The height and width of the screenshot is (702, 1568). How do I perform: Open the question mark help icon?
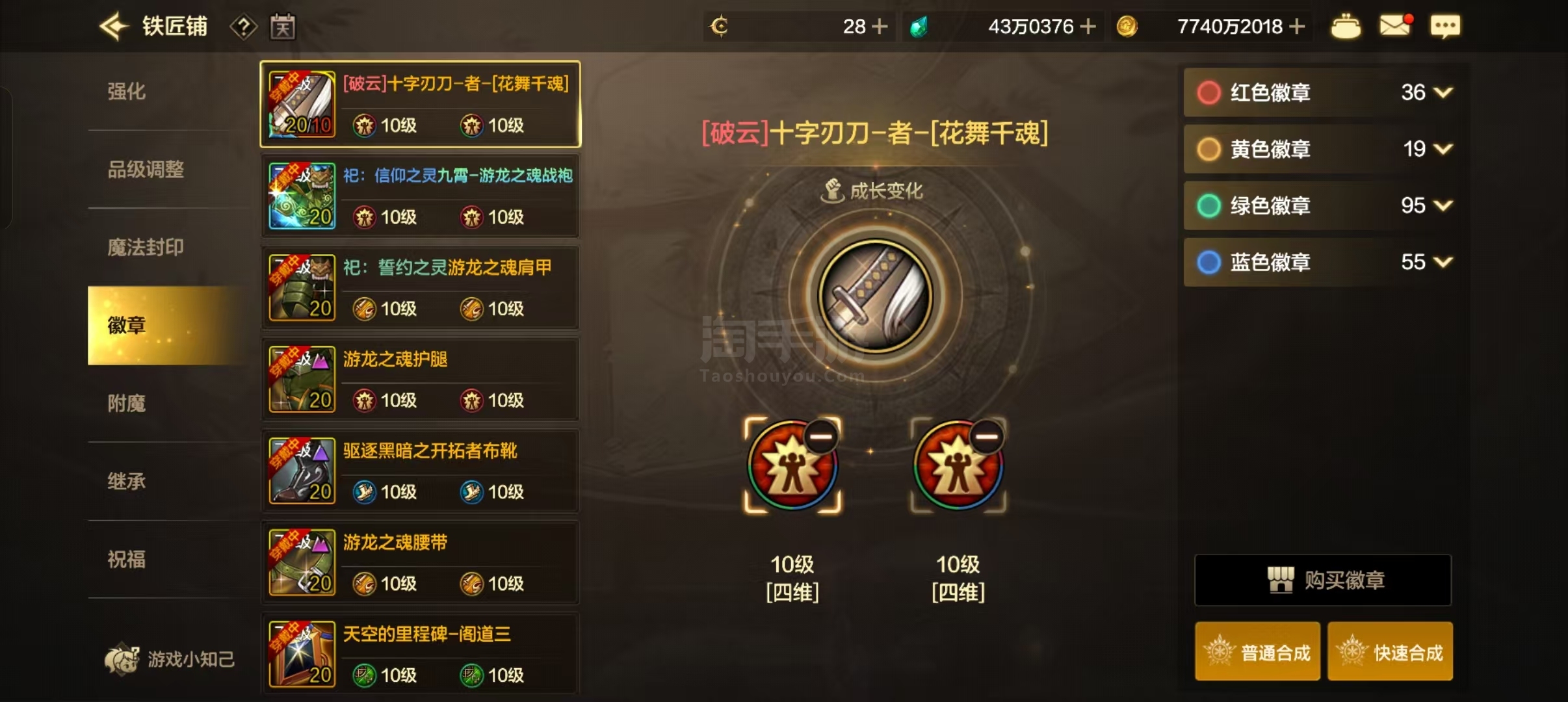244,27
